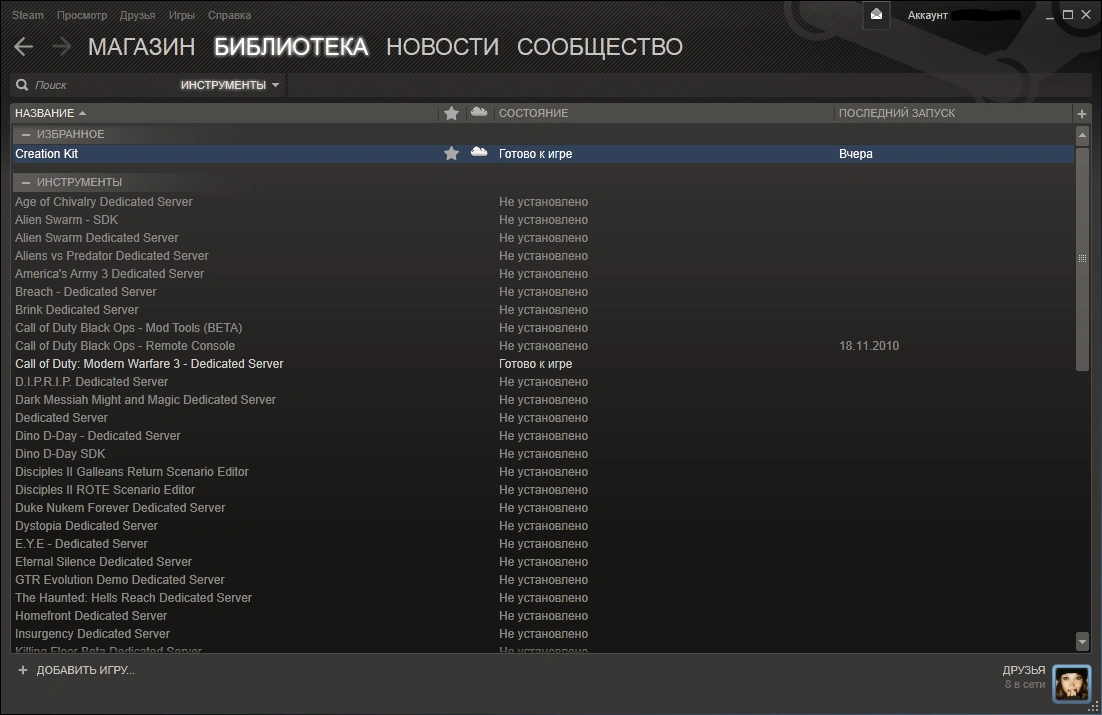Open the Steam menu

point(27,15)
